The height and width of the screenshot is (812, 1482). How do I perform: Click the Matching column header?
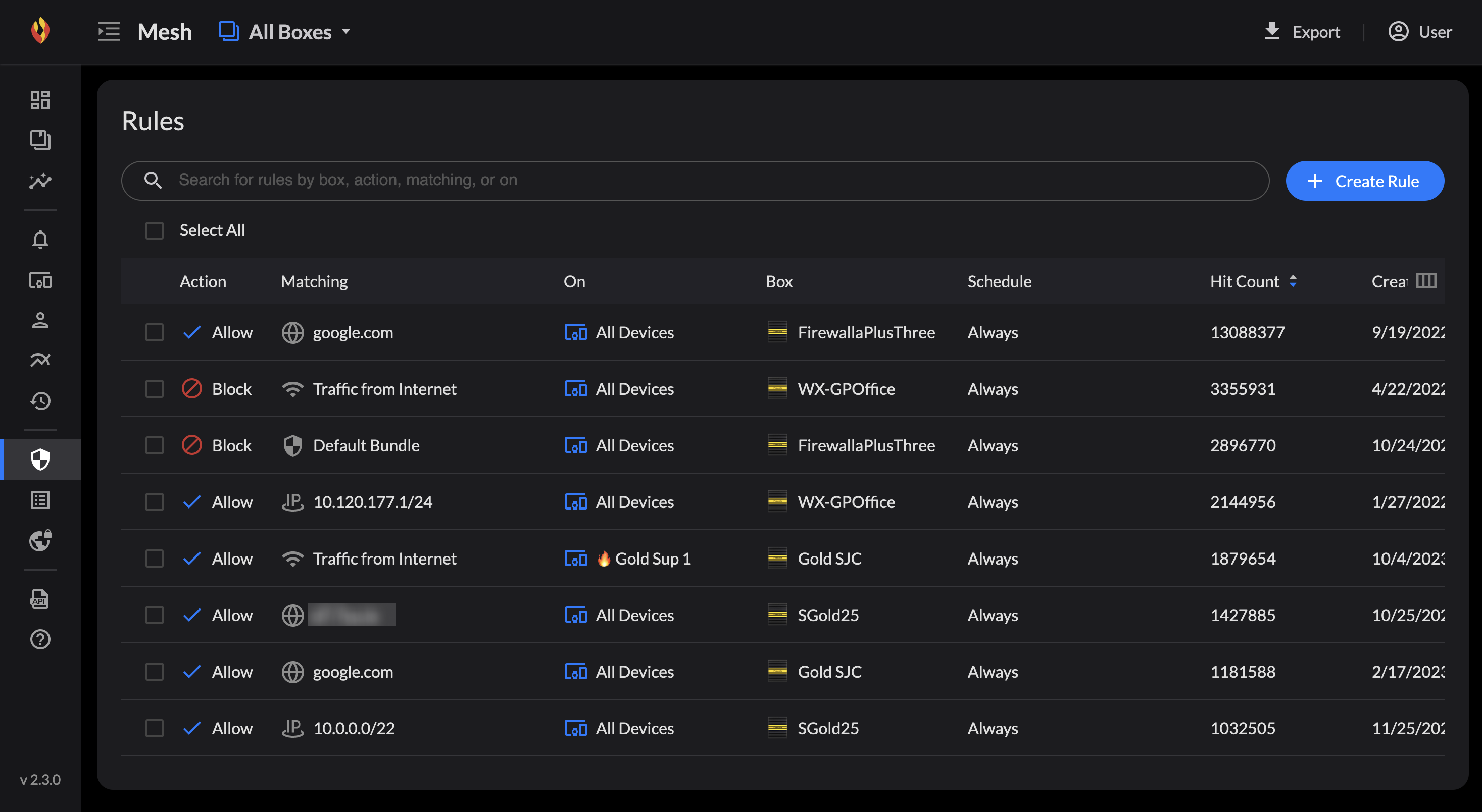click(x=314, y=281)
